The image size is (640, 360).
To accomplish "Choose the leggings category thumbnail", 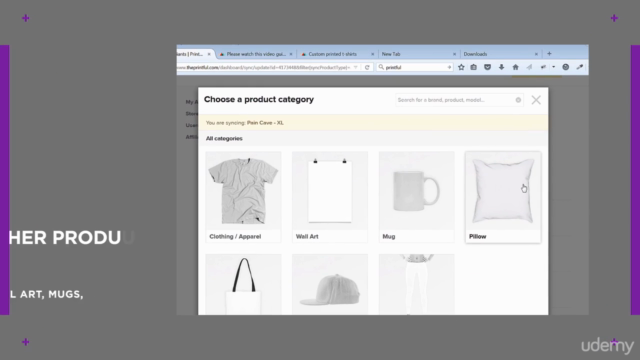I will click(416, 284).
